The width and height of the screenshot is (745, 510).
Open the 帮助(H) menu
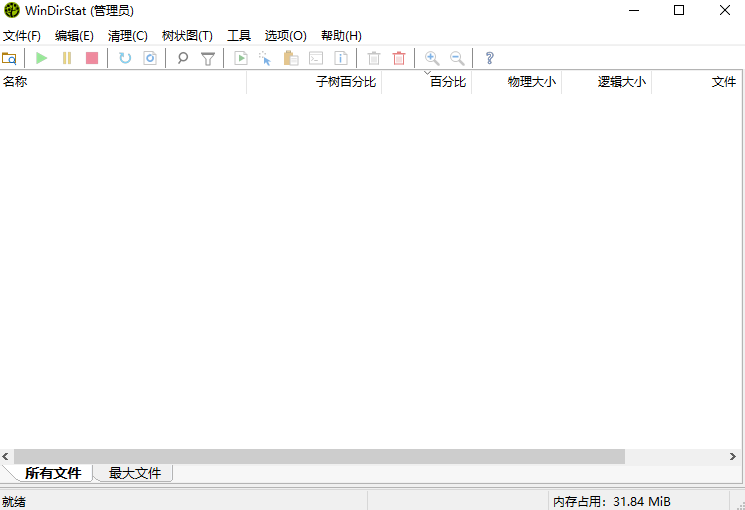pos(342,36)
